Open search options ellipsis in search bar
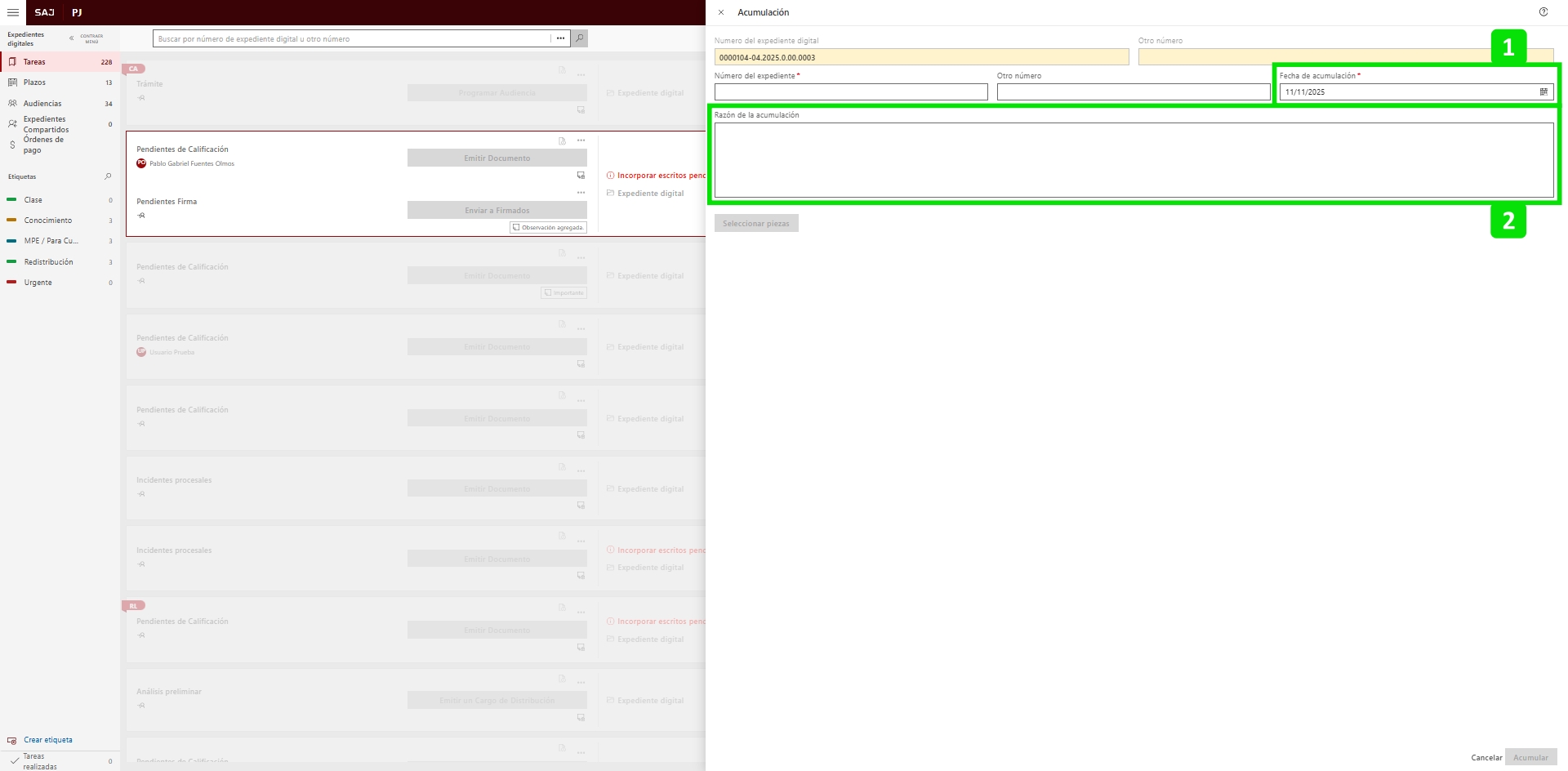 tap(560, 38)
